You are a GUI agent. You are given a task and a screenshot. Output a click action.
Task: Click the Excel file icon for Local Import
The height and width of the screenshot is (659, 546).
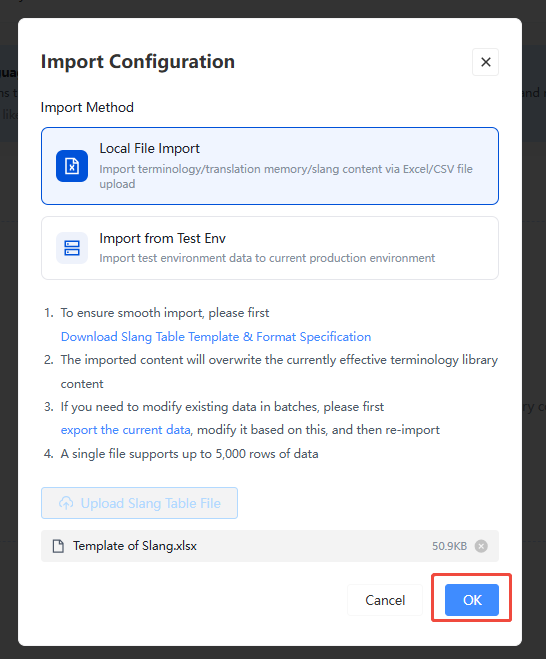pyautogui.click(x=72, y=166)
